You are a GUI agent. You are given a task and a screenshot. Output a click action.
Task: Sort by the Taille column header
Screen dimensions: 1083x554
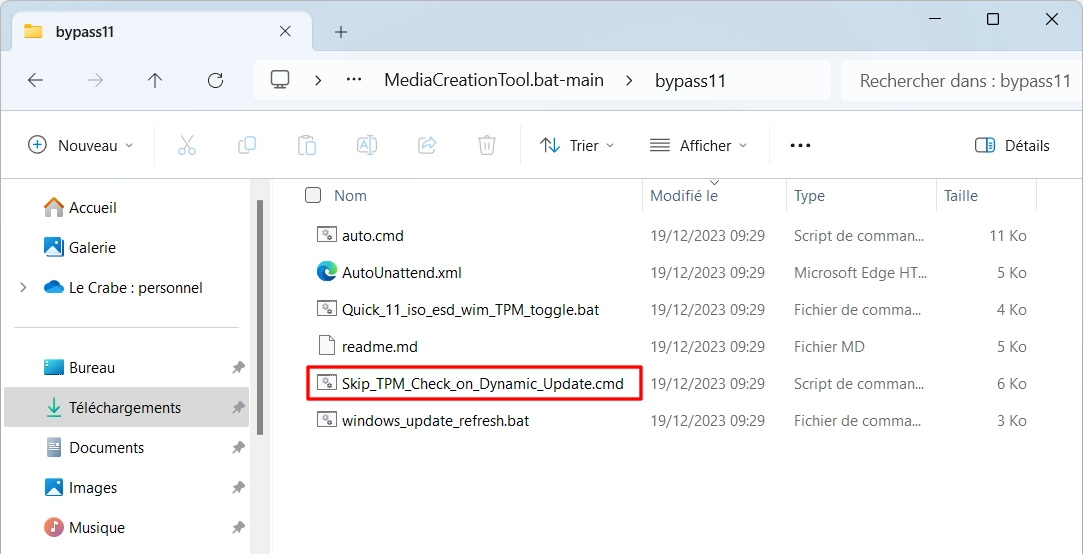tap(961, 195)
